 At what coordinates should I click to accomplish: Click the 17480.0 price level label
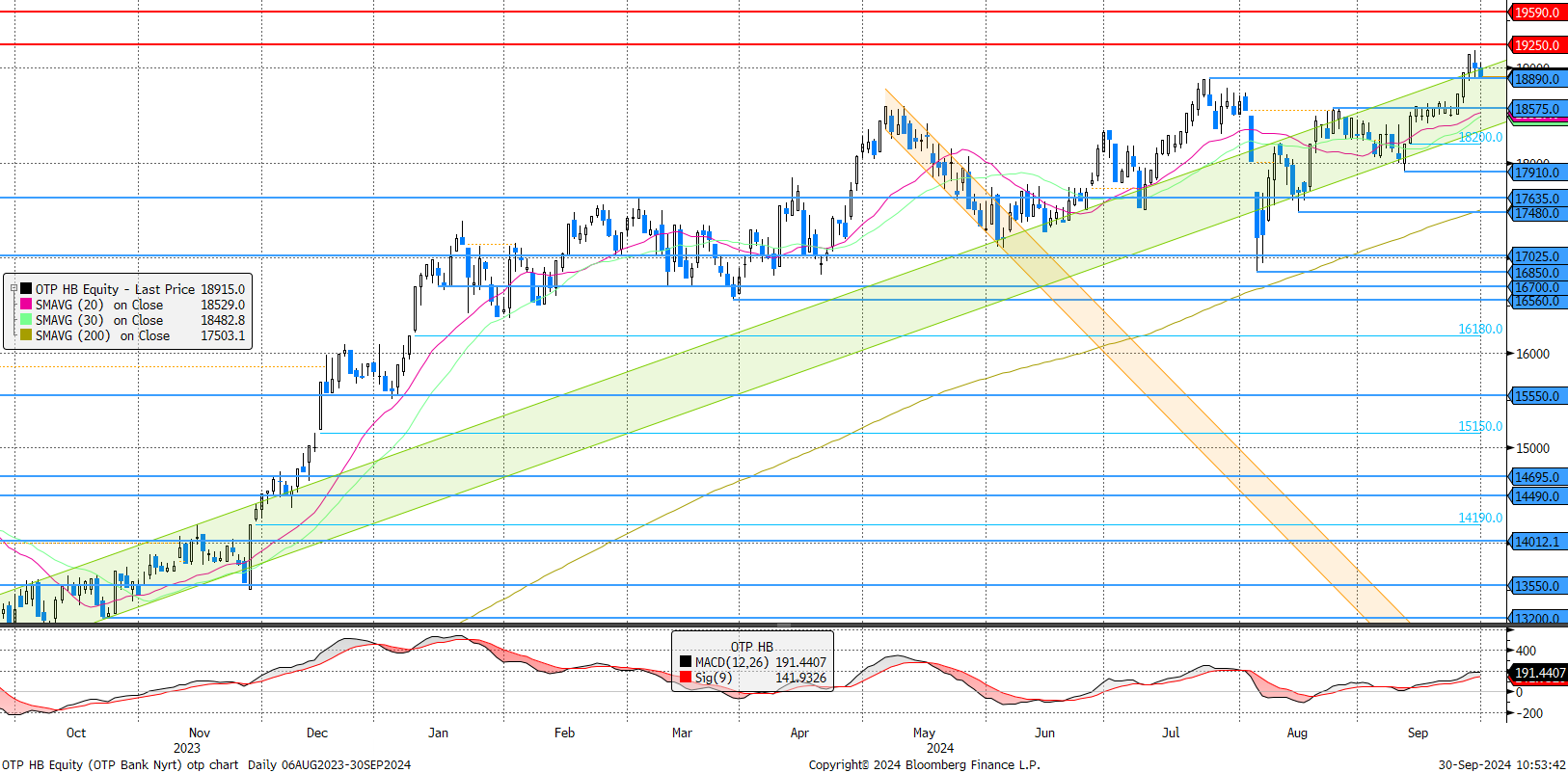[1537, 213]
